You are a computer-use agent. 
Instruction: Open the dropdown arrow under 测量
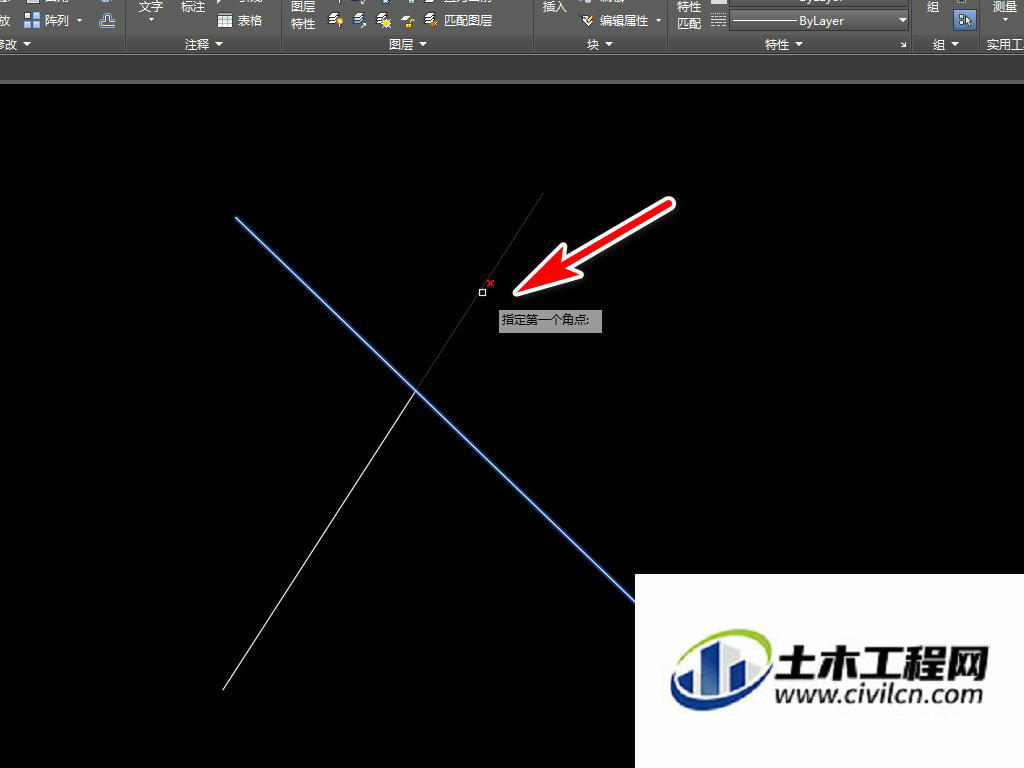tap(1004, 20)
